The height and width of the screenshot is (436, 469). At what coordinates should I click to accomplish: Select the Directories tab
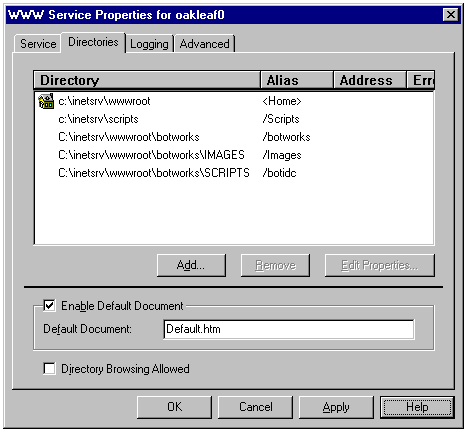point(93,42)
